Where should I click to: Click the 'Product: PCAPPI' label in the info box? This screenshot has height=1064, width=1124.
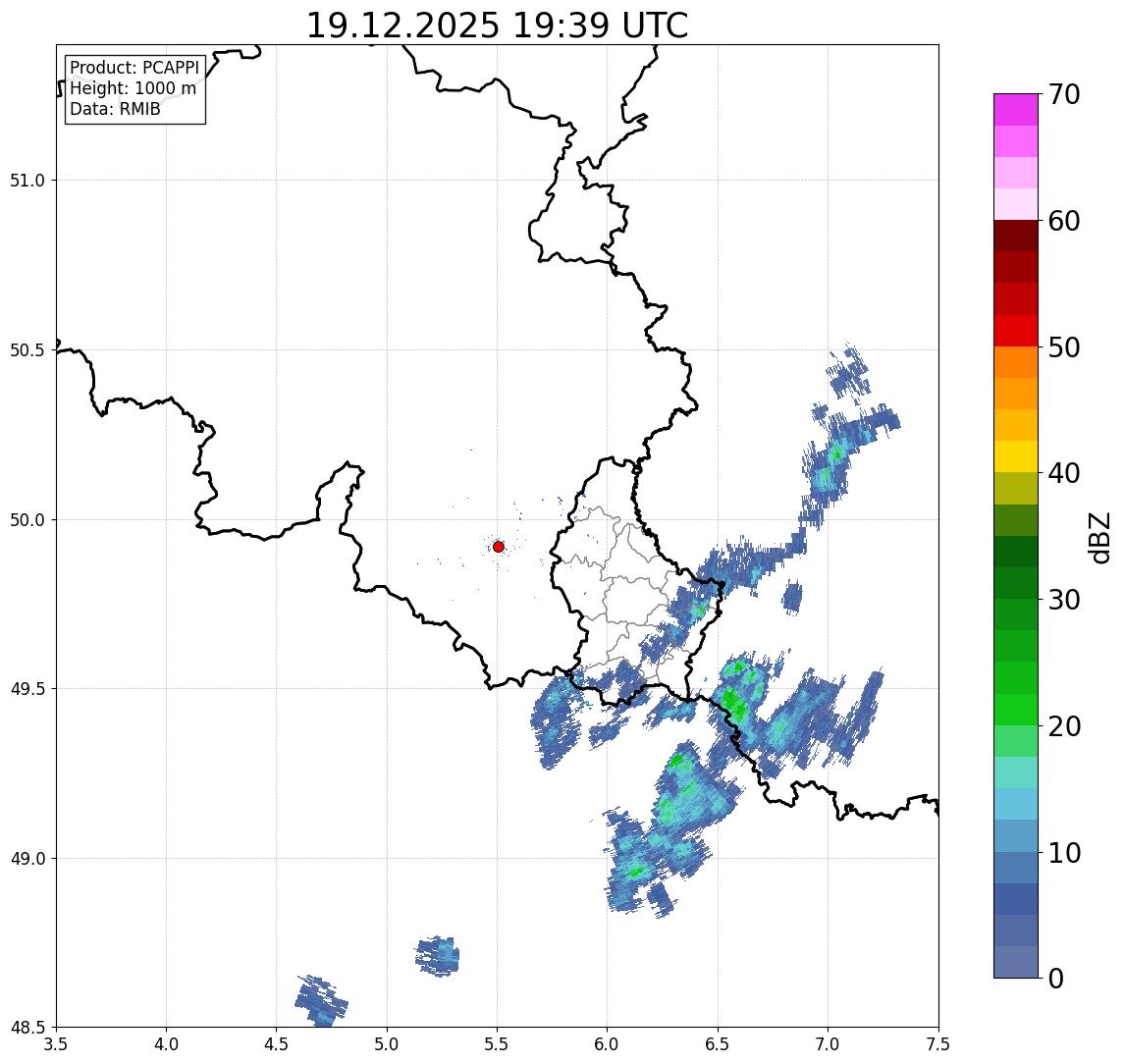[134, 68]
